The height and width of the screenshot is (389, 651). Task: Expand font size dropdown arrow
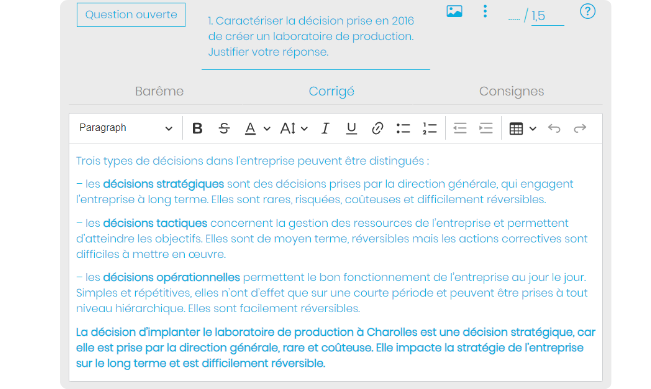point(304,129)
